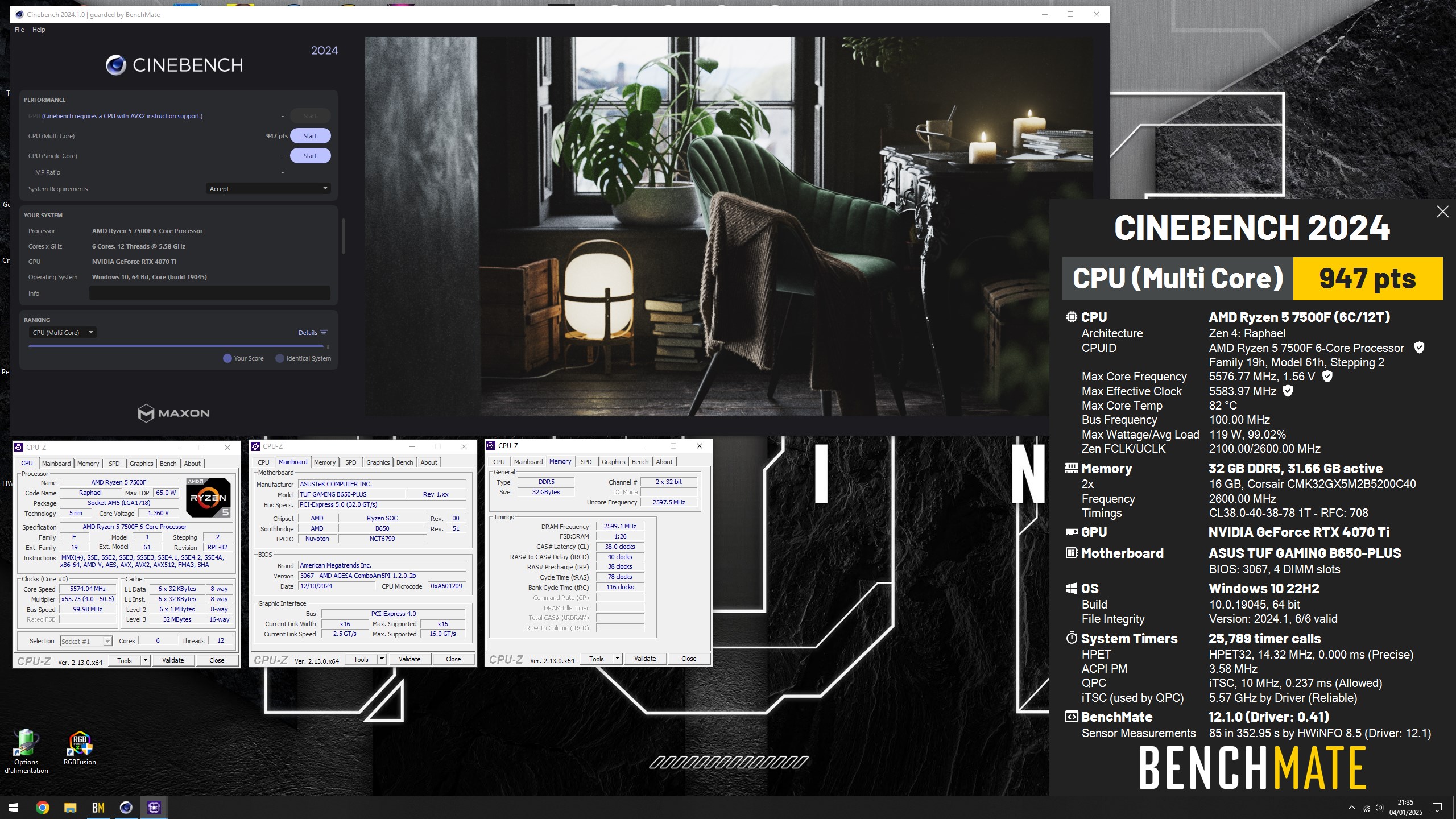Click the Identical System legend dot
The image size is (1456, 819).
pyautogui.click(x=280, y=358)
